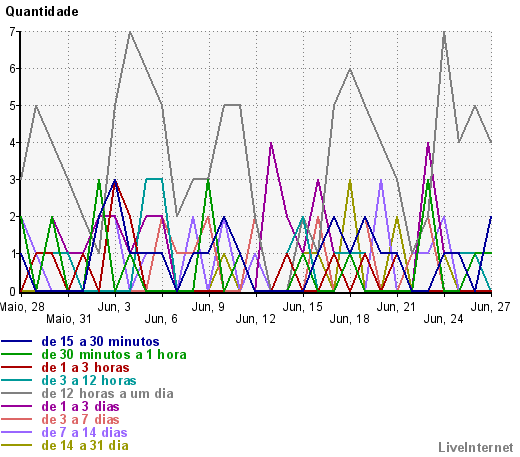520x457 pixels.
Task: Click the 'Maio, 28' date label
Action: [x=22, y=307]
